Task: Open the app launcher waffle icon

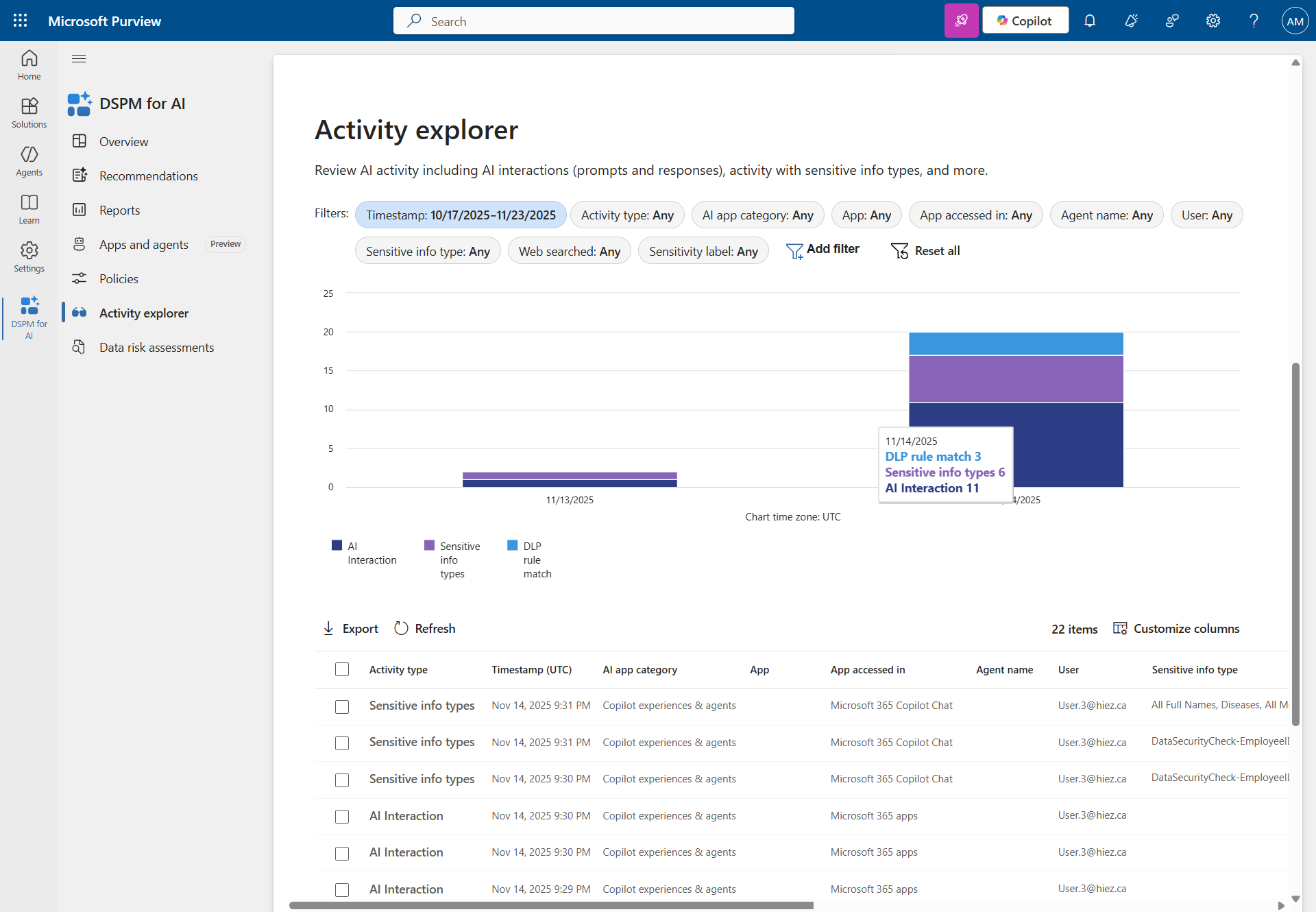Action: pyautogui.click(x=21, y=21)
